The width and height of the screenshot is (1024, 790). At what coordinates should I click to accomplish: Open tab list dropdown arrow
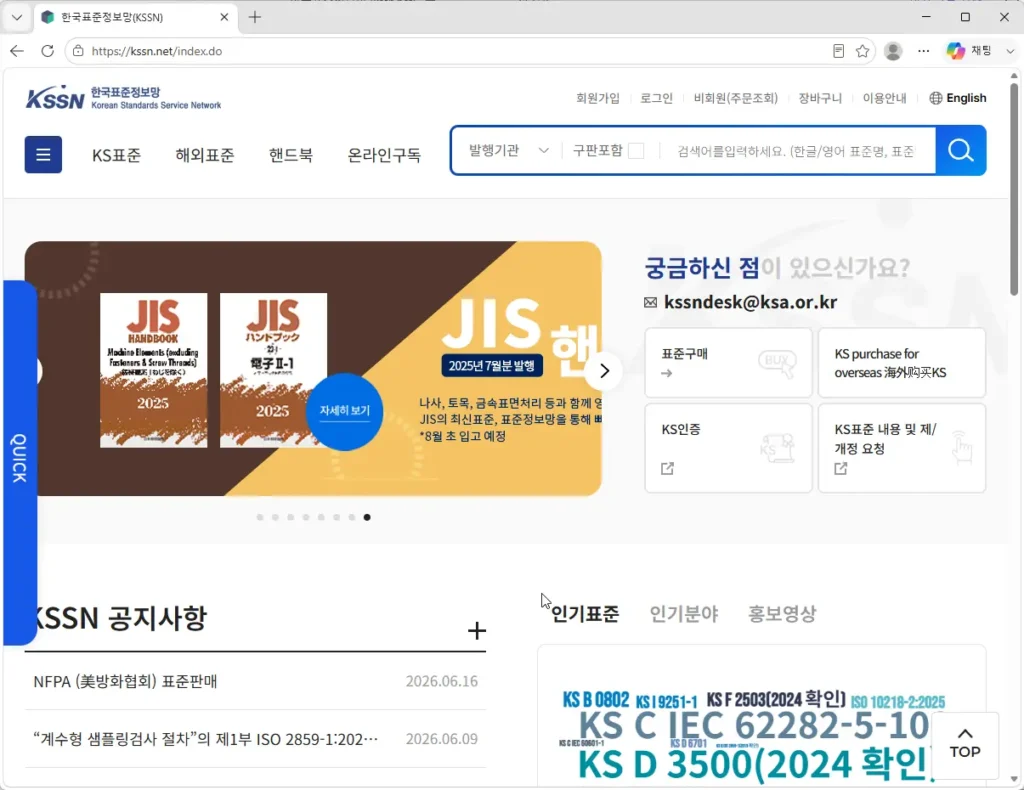tap(17, 17)
